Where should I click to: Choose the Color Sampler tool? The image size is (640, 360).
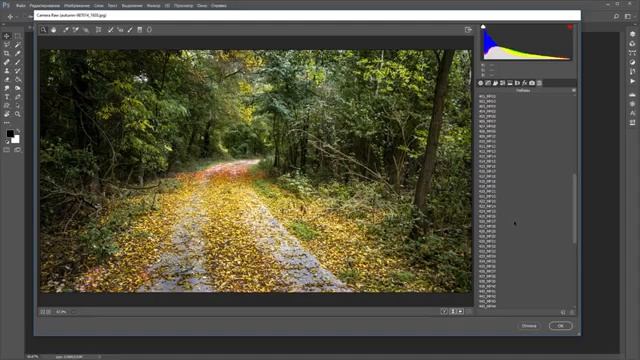click(76, 30)
